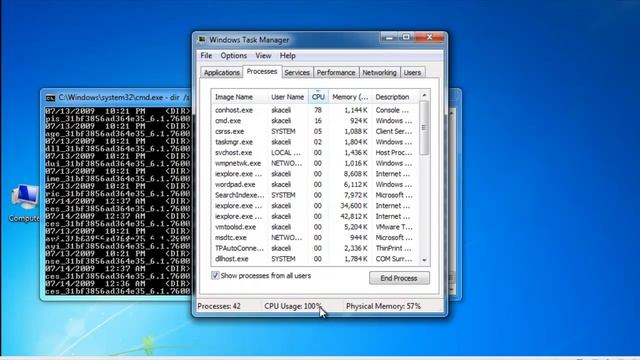The height and width of the screenshot is (360, 640).
Task: Select the svchost.exe process row
Action: 315,153
